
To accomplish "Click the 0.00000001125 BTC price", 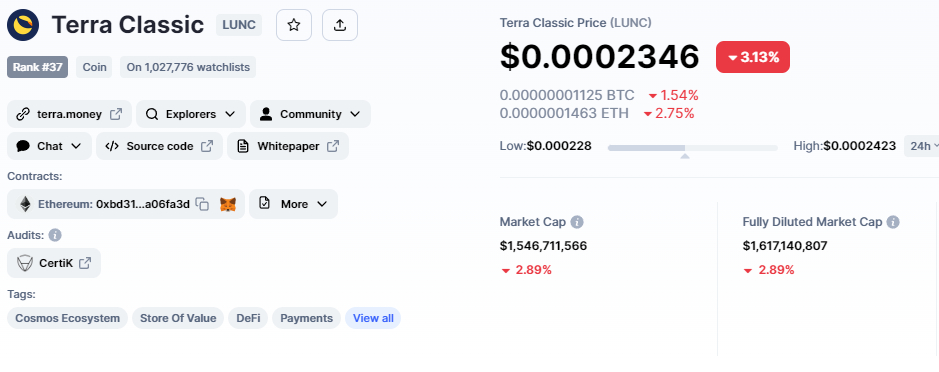I will (x=567, y=95).
